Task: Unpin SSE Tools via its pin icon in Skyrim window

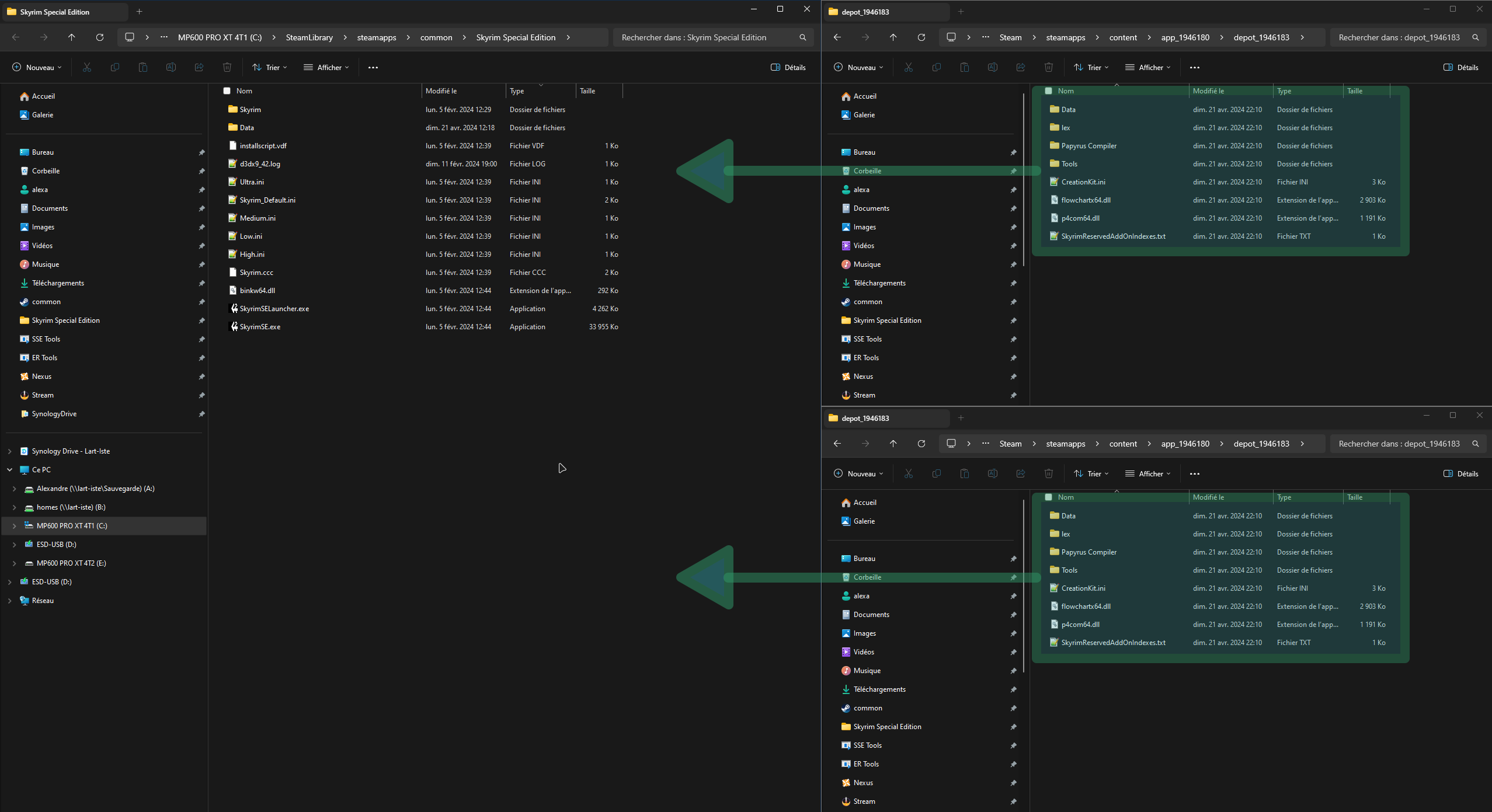Action: point(201,339)
